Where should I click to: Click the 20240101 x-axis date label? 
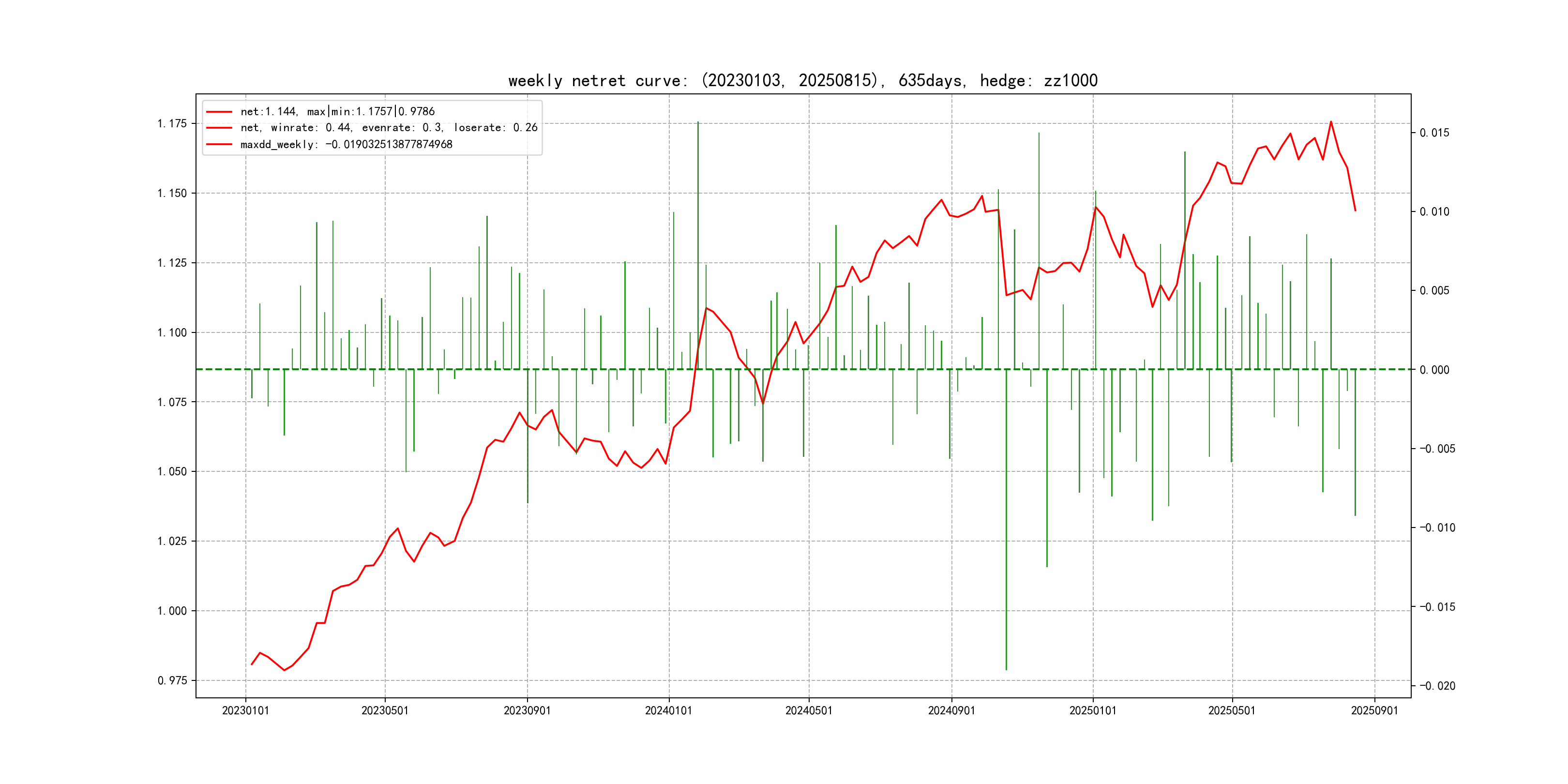[x=668, y=710]
